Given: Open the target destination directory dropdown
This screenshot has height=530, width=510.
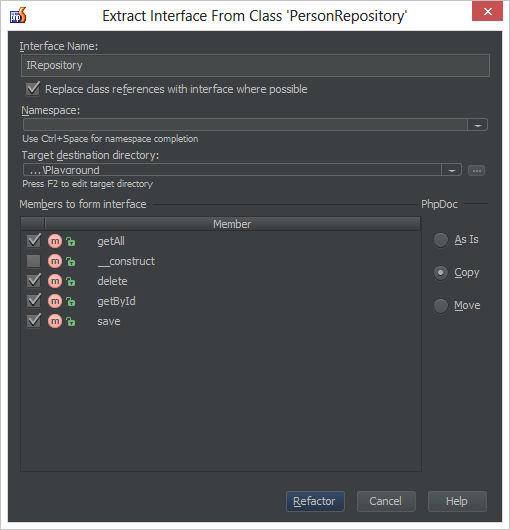Looking at the screenshot, I should coord(452,170).
